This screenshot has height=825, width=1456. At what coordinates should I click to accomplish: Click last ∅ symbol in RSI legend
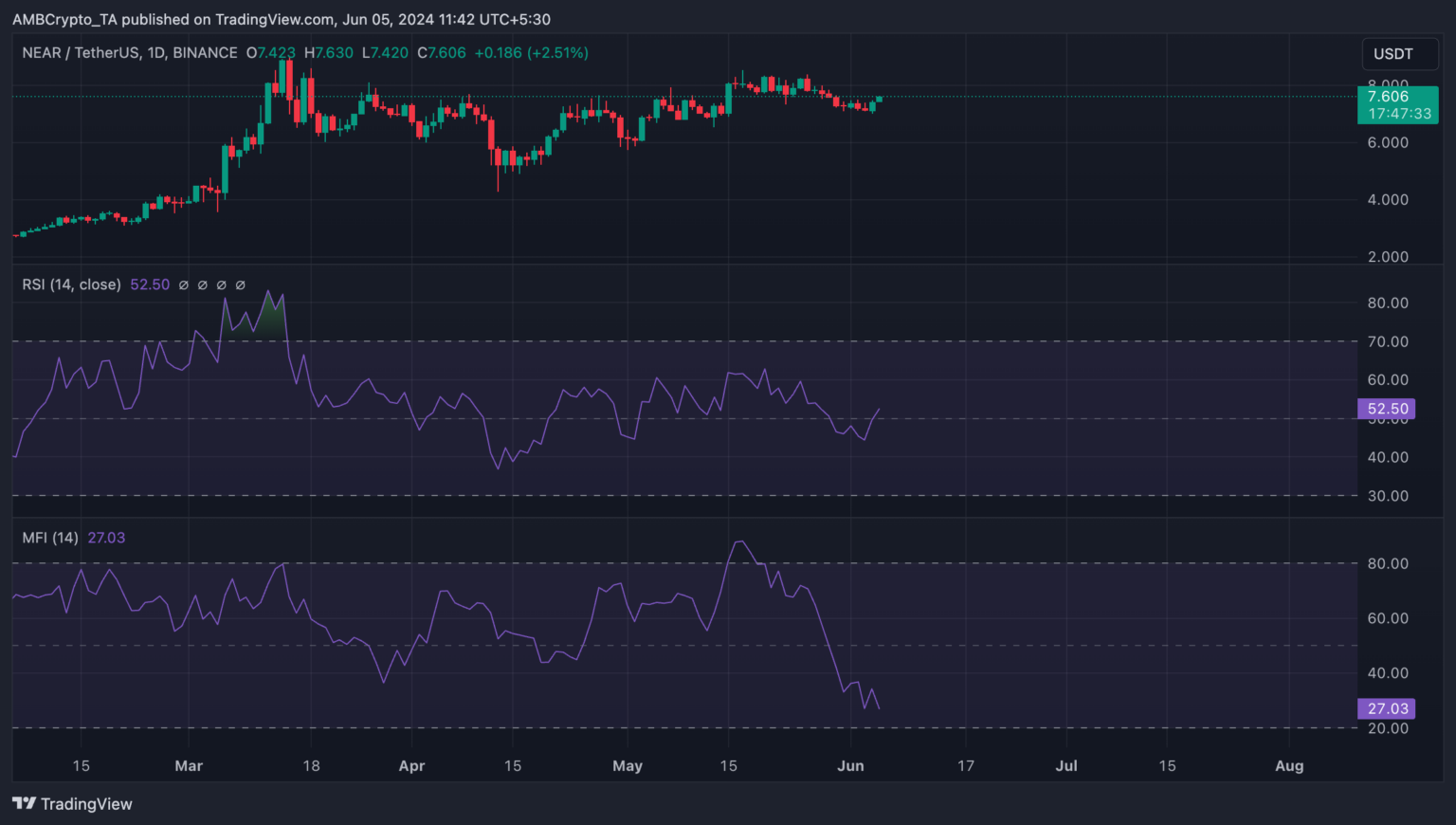pos(241,284)
